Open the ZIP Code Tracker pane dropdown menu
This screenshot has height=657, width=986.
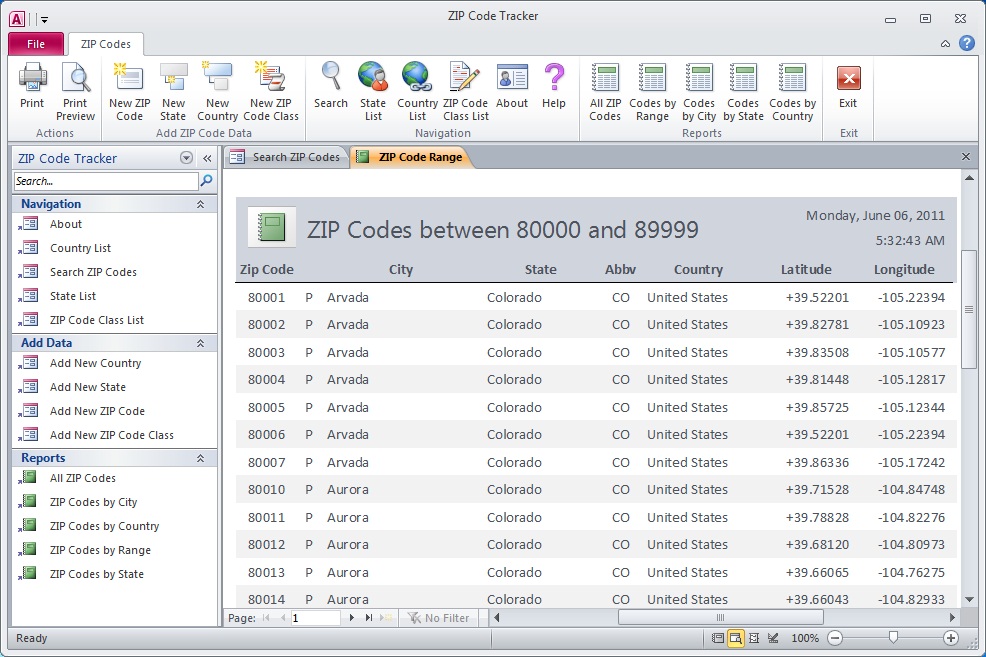[x=186, y=158]
